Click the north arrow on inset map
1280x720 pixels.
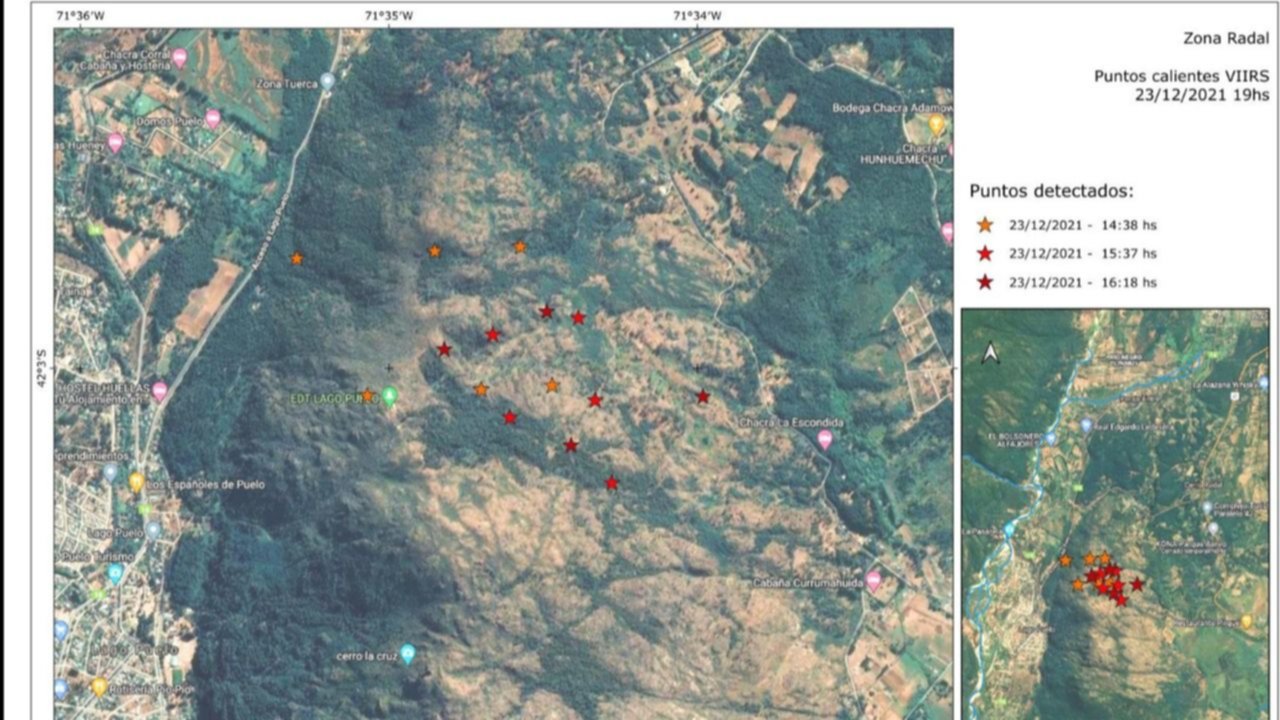point(990,353)
